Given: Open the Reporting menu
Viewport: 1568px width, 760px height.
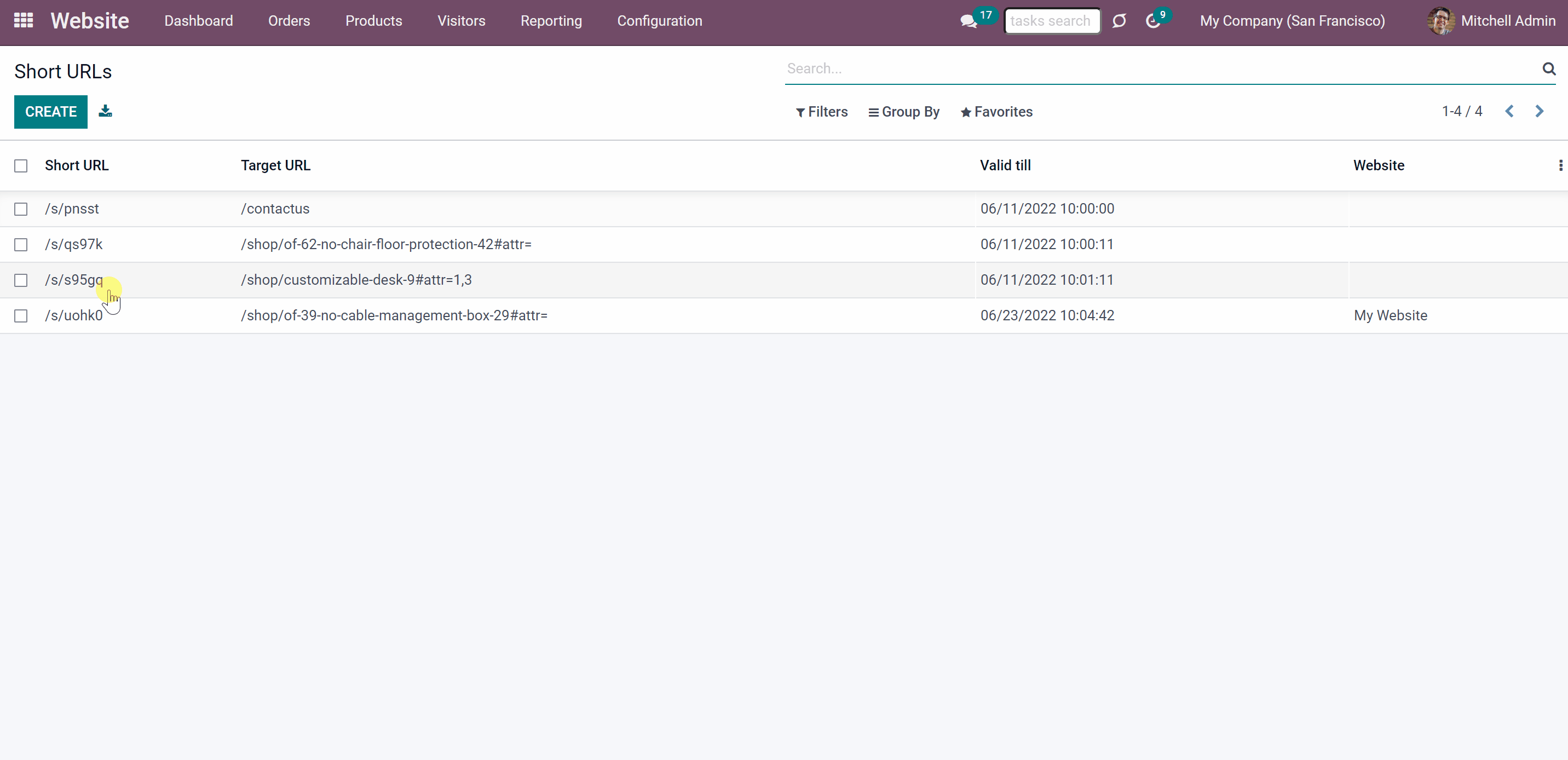Looking at the screenshot, I should coord(551,21).
